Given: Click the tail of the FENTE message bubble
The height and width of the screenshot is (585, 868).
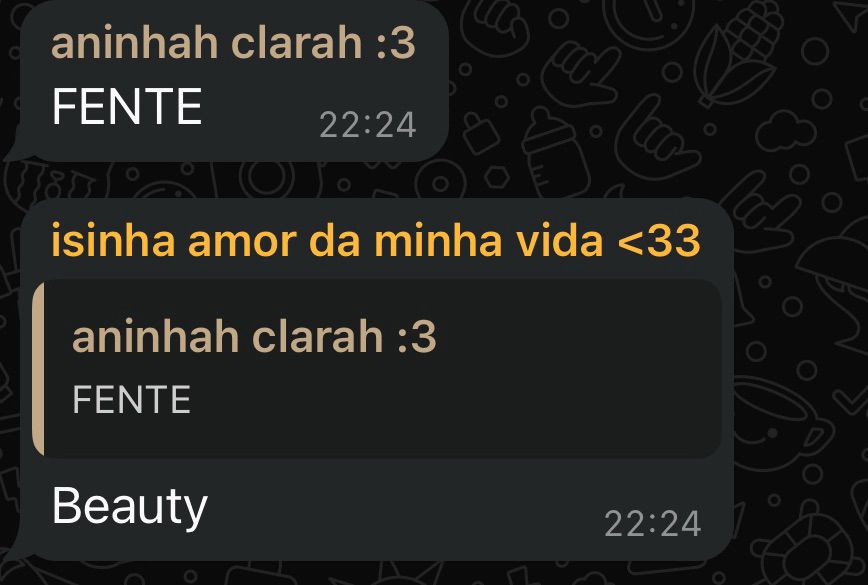Looking at the screenshot, I should point(13,148).
